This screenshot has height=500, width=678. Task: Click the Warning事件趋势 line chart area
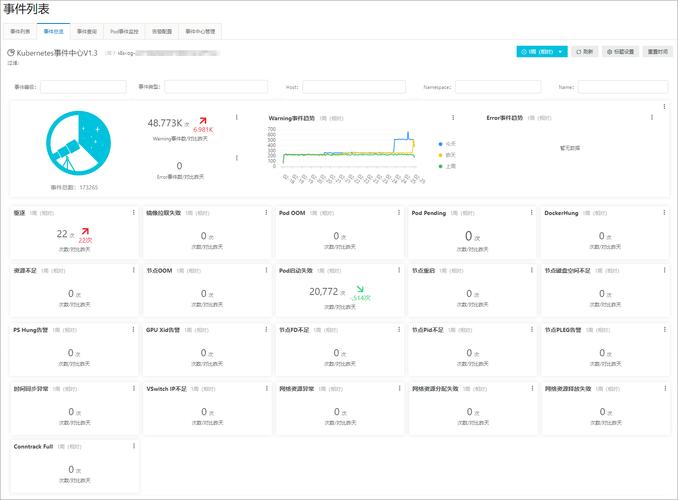coord(349,148)
